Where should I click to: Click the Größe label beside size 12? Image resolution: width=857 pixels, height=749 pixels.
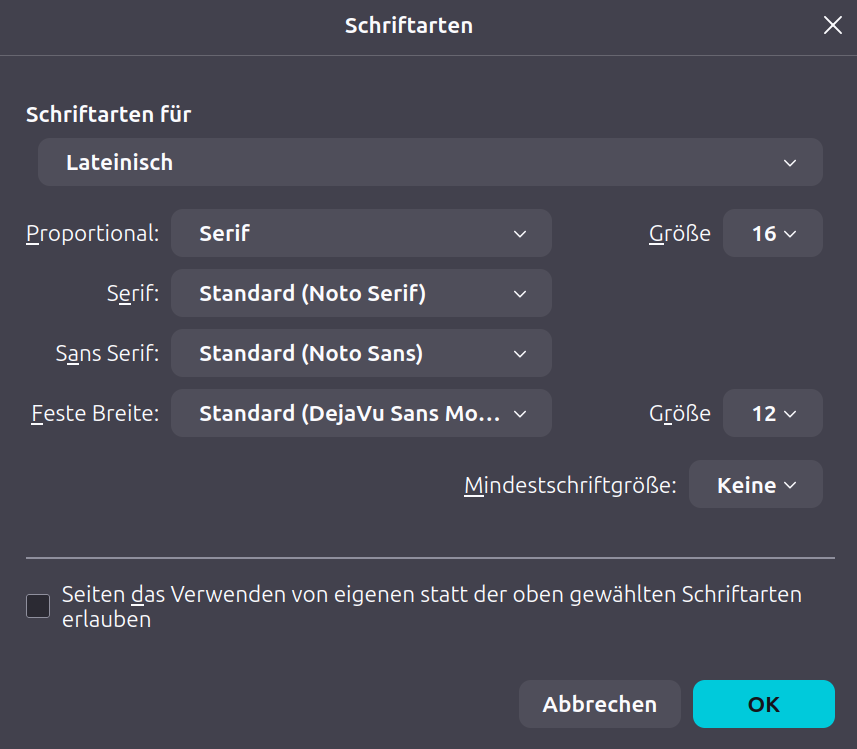tap(679, 414)
